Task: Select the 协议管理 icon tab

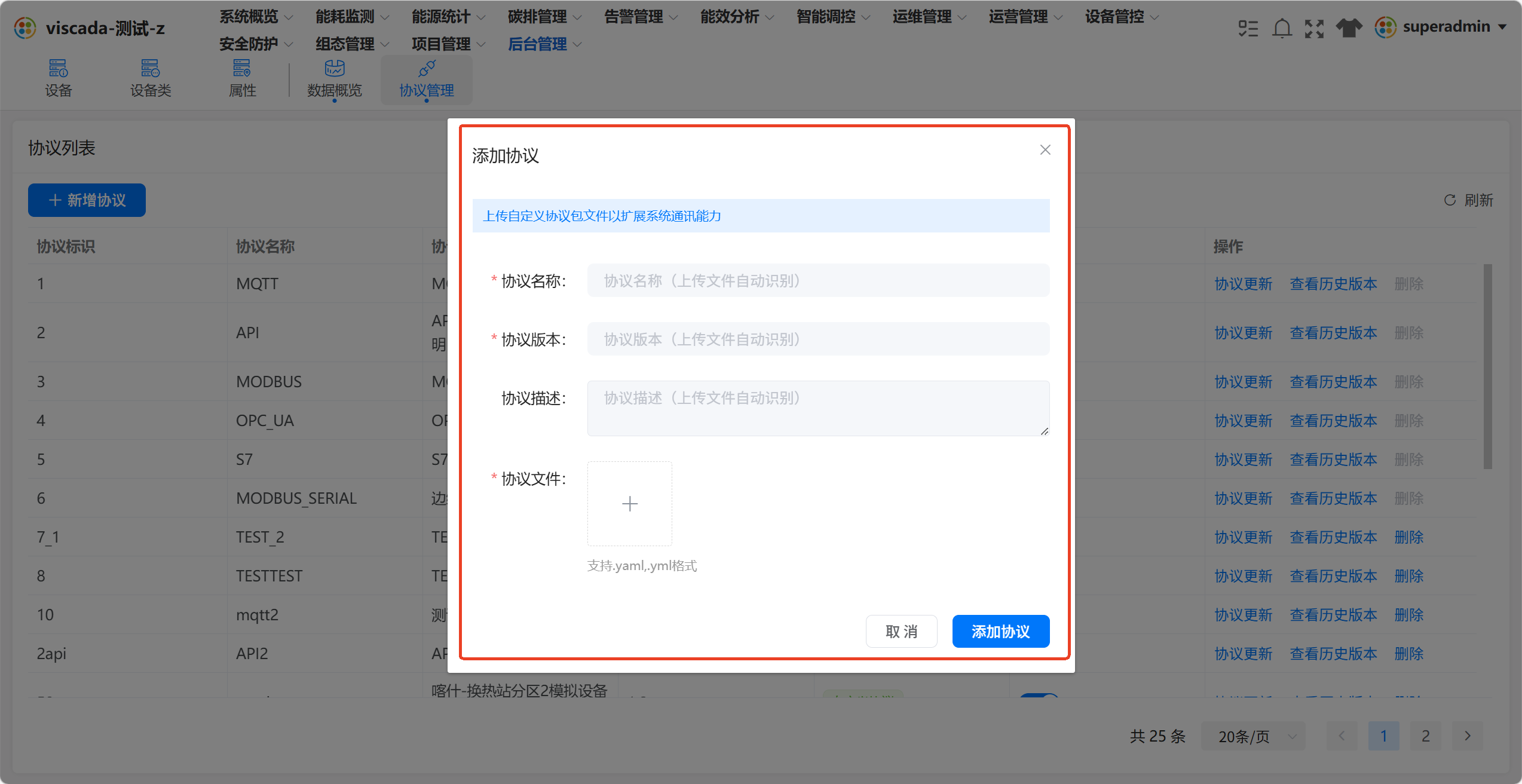Action: tap(427, 79)
